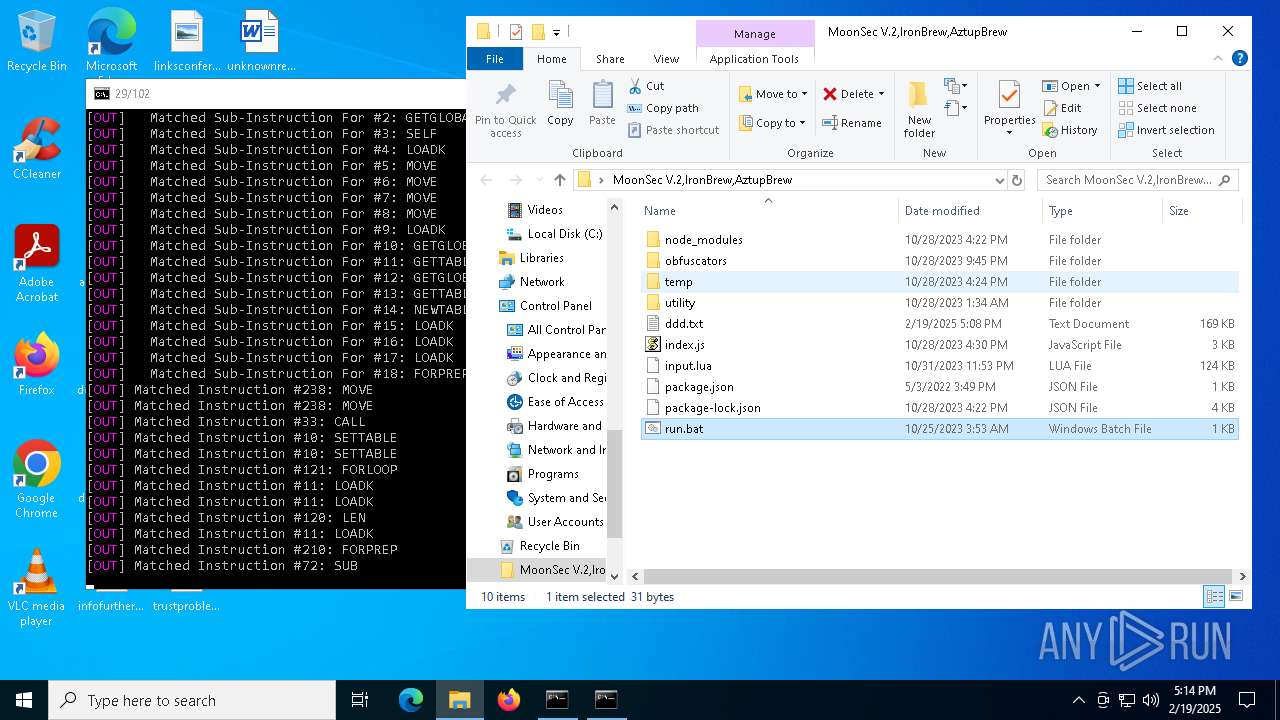1280x720 pixels.
Task: Select input.lua file
Action: [688, 366]
